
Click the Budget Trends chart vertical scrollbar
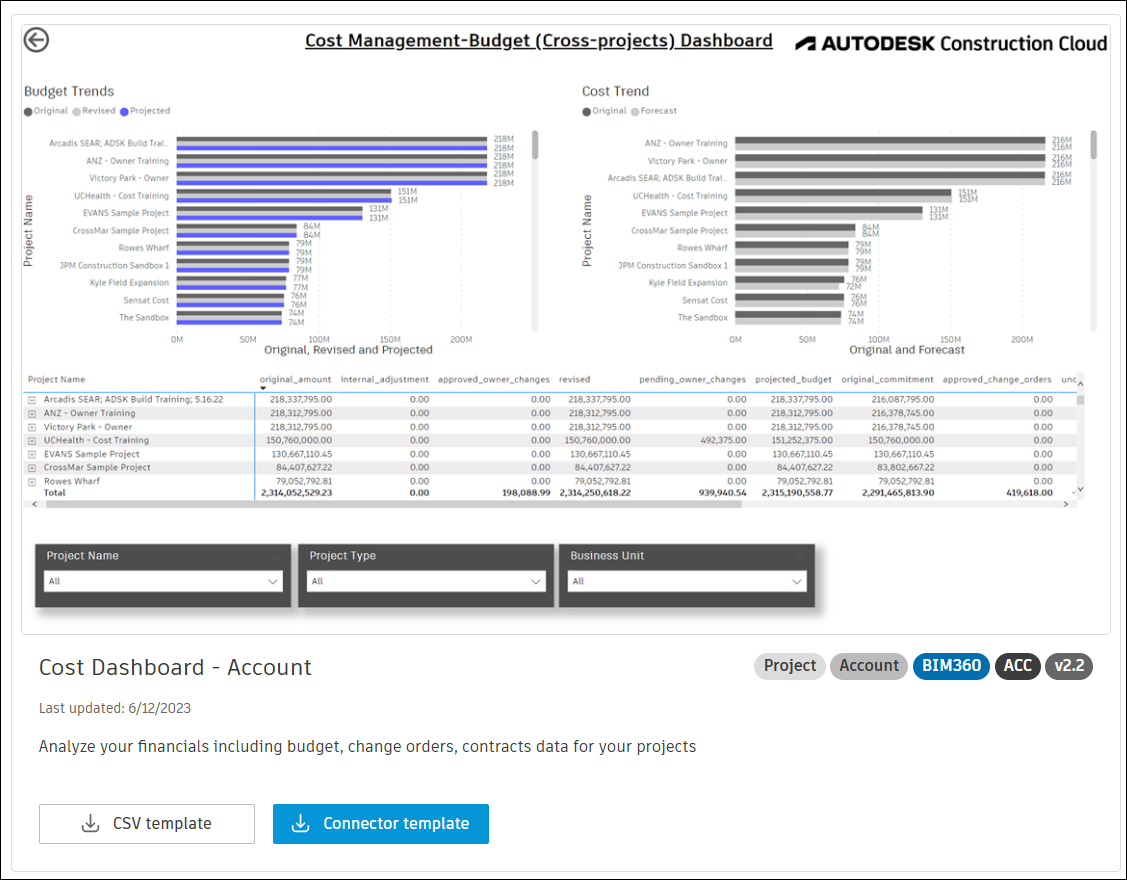(535, 145)
